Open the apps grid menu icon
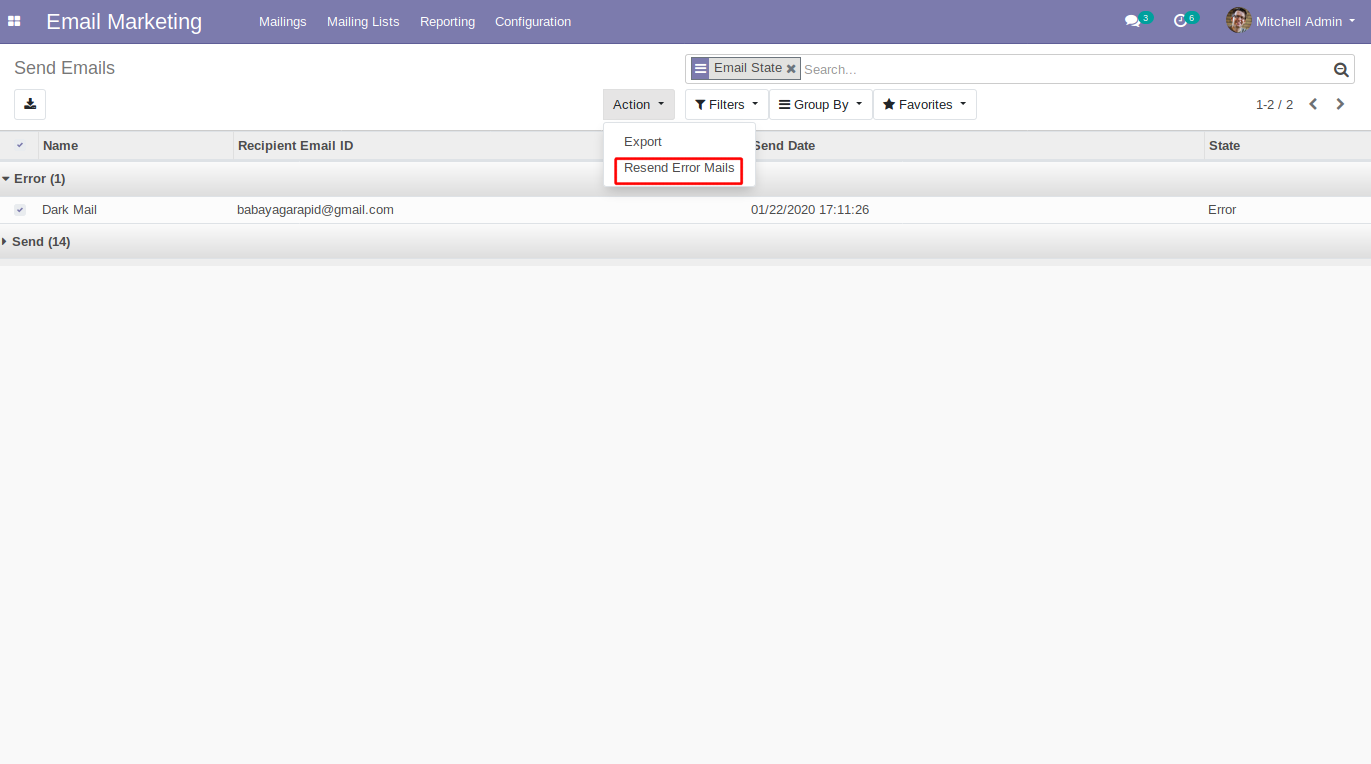1371x764 pixels. point(14,21)
